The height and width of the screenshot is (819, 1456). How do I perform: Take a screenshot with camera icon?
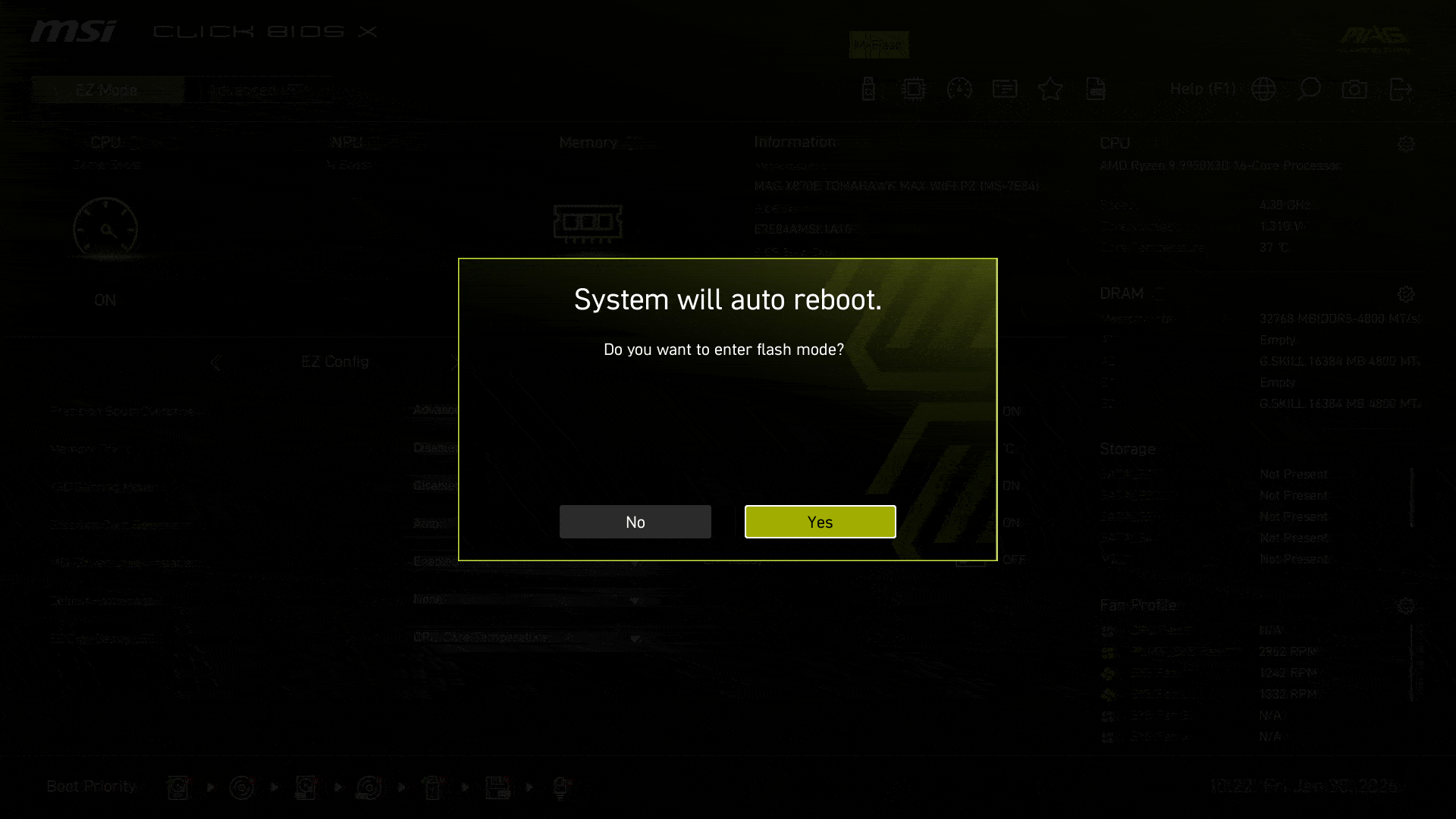(1354, 89)
